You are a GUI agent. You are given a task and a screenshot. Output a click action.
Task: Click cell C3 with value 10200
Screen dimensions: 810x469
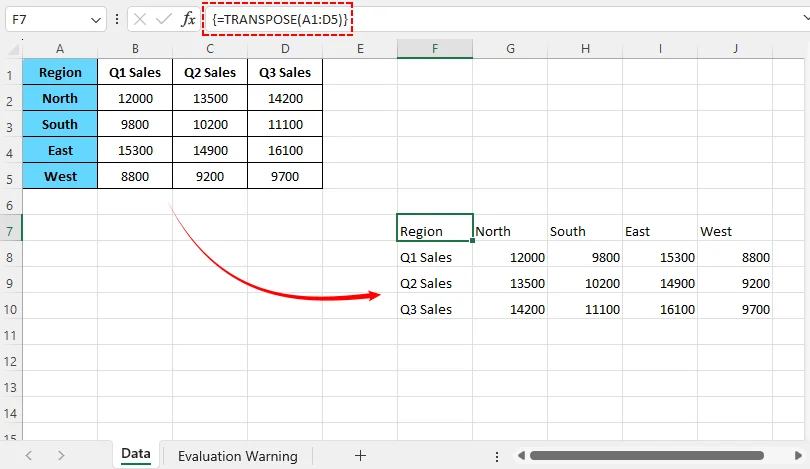point(210,124)
